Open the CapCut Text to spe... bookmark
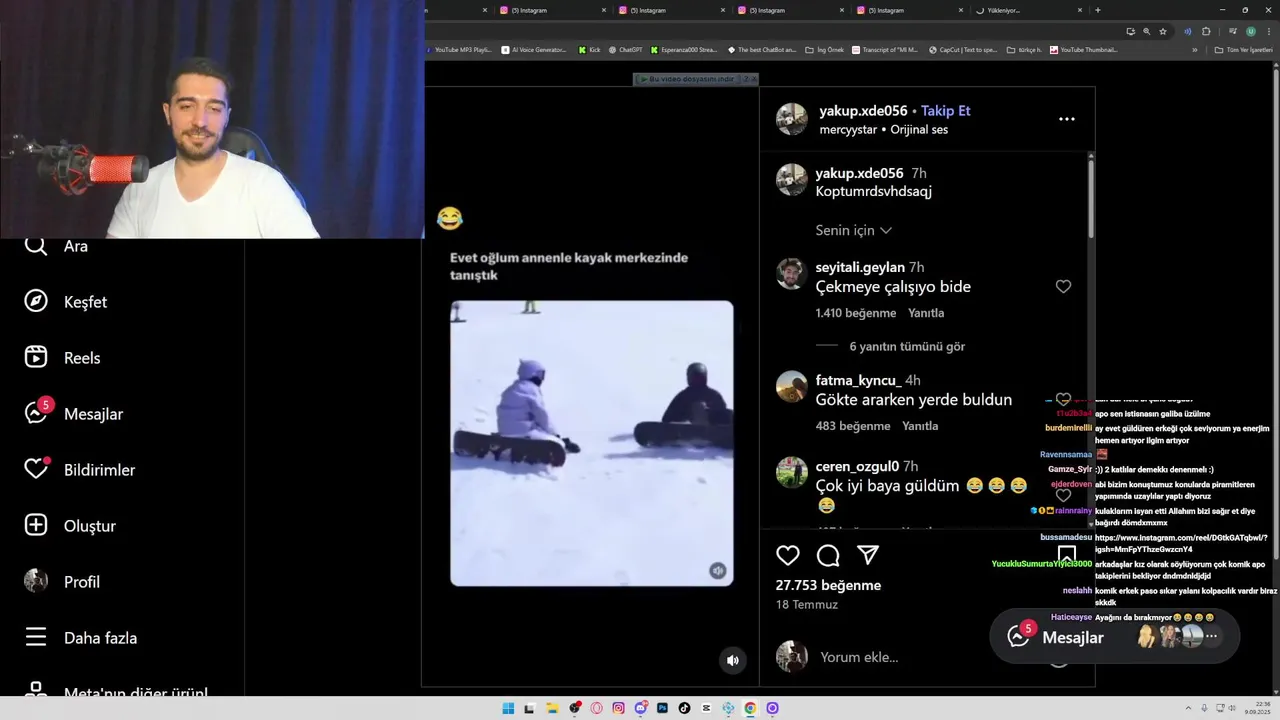 963,50
